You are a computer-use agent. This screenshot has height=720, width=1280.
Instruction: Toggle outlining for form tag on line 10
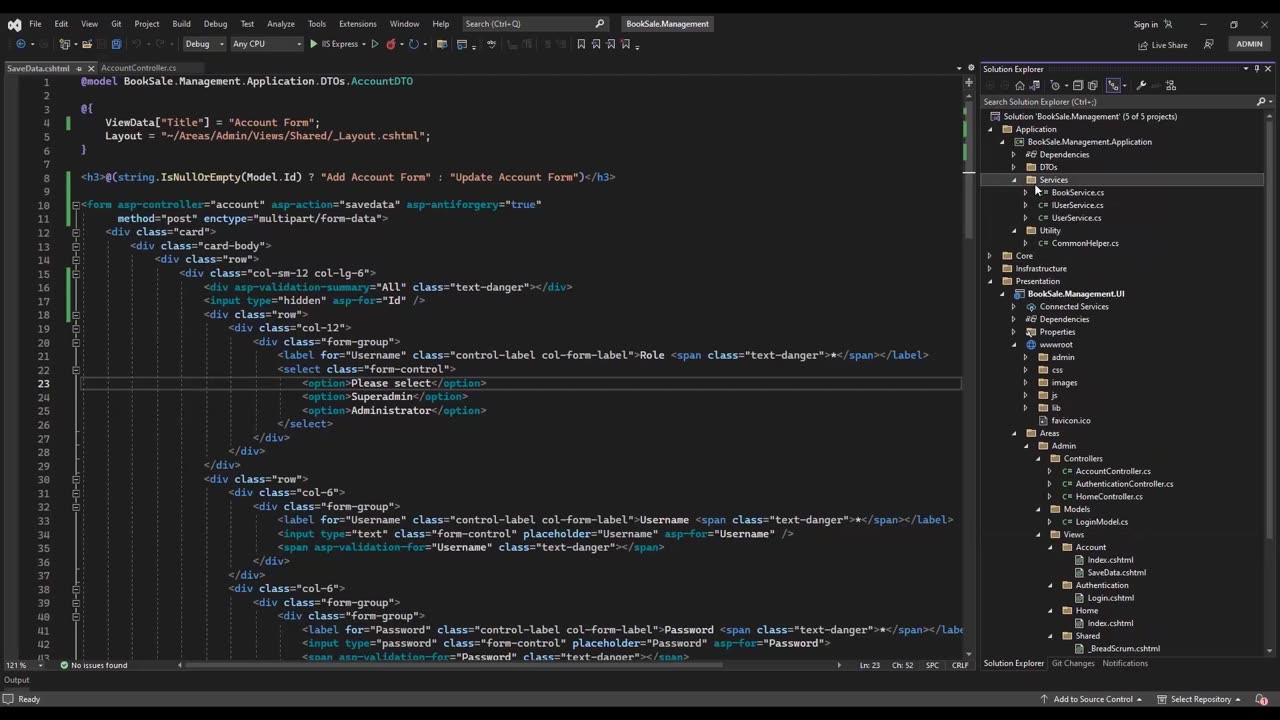(x=75, y=205)
